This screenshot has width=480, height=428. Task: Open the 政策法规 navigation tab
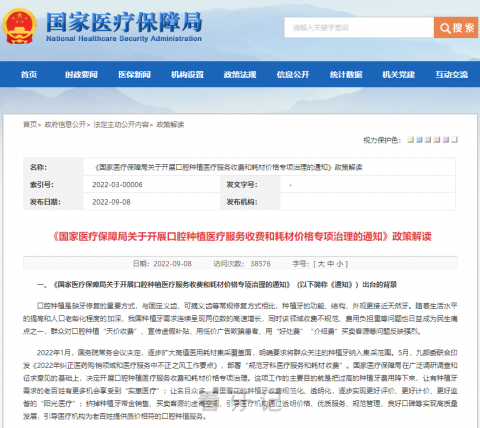coord(240,74)
